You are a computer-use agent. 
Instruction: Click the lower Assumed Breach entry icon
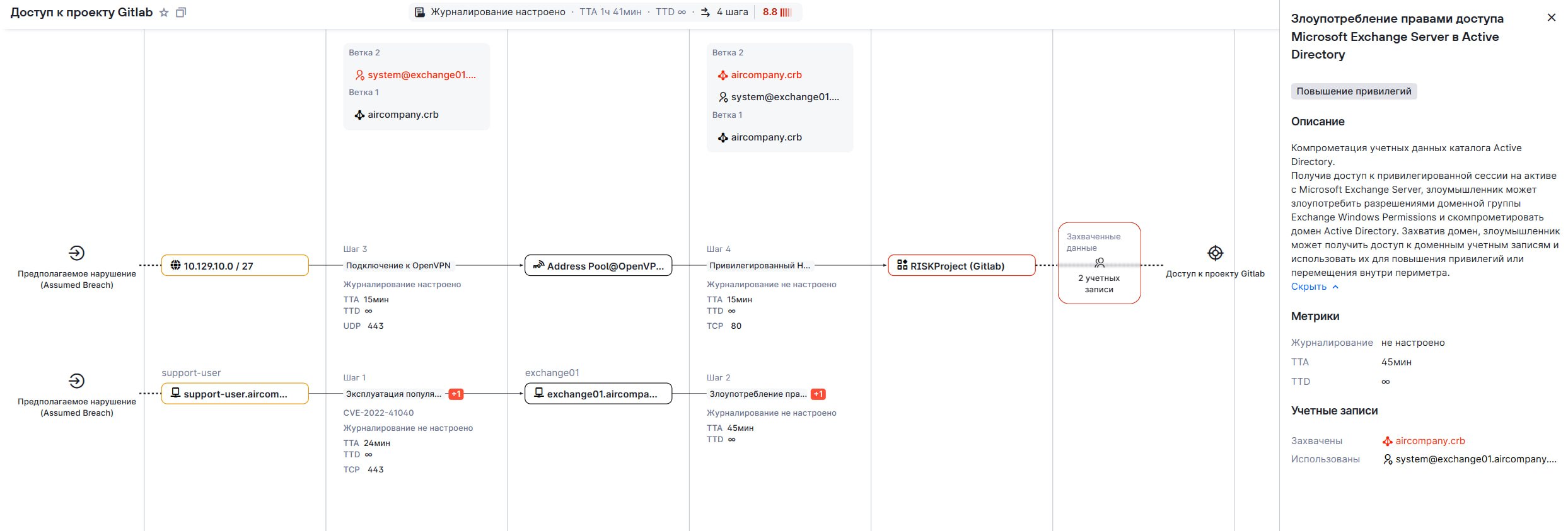click(76, 381)
